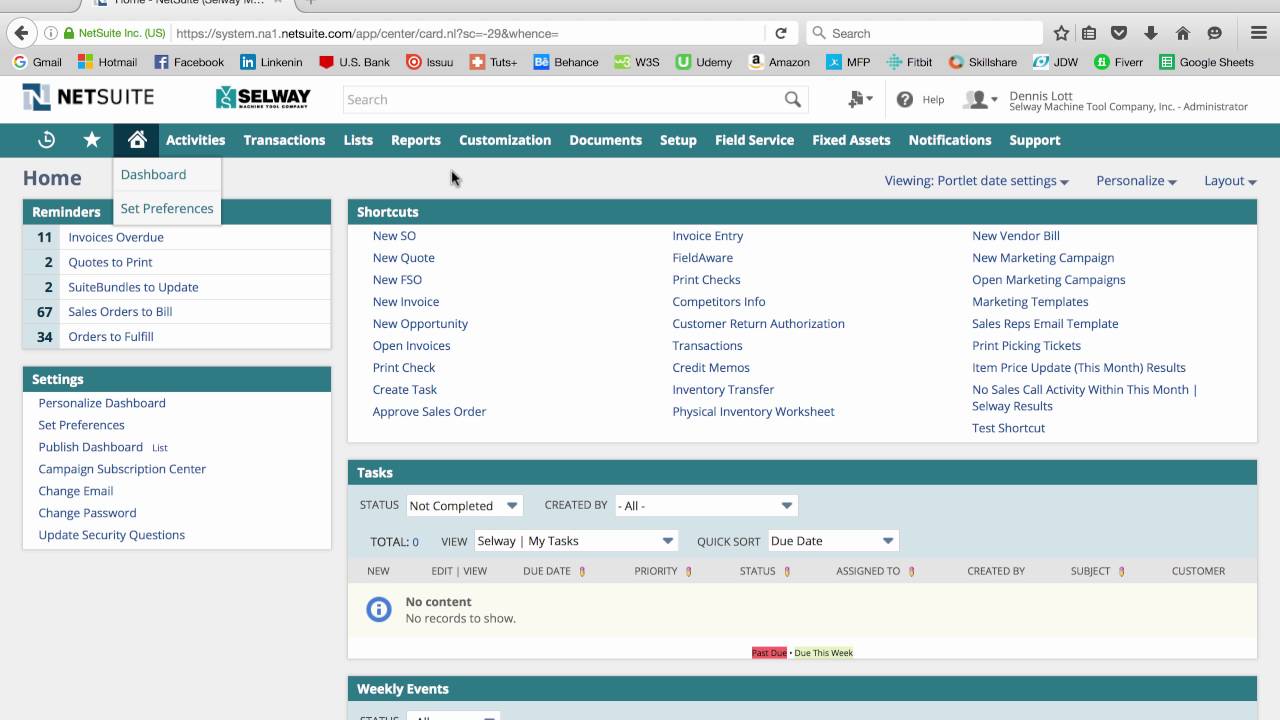The width and height of the screenshot is (1280, 720).
Task: Click the Print Checks shortcut
Action: [x=706, y=280]
